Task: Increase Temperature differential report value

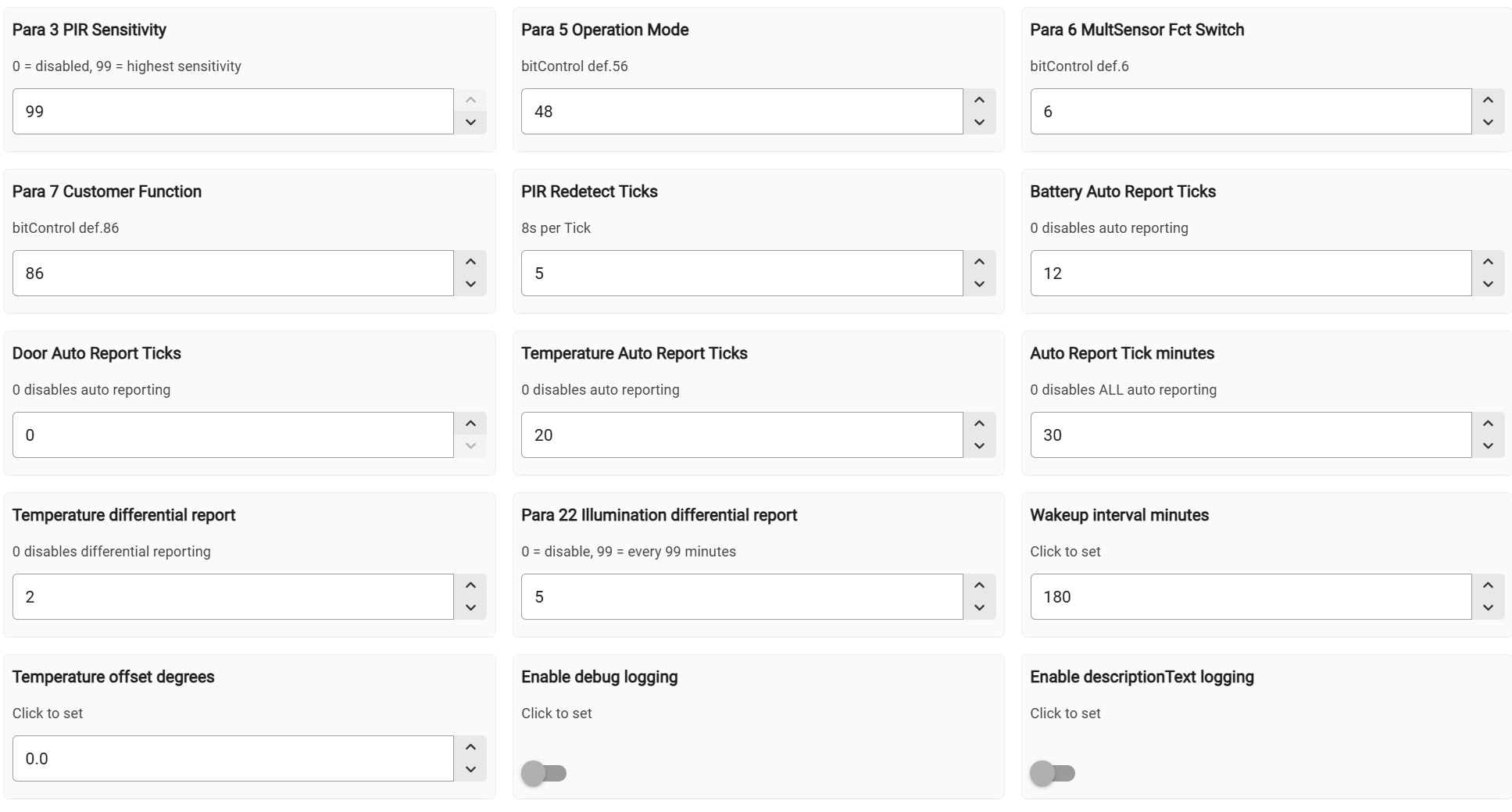Action: pyautogui.click(x=470, y=585)
